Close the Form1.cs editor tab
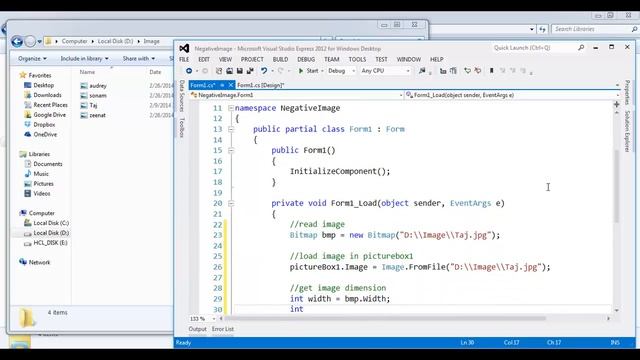Image resolution: width=640 pixels, height=360 pixels. point(231,85)
